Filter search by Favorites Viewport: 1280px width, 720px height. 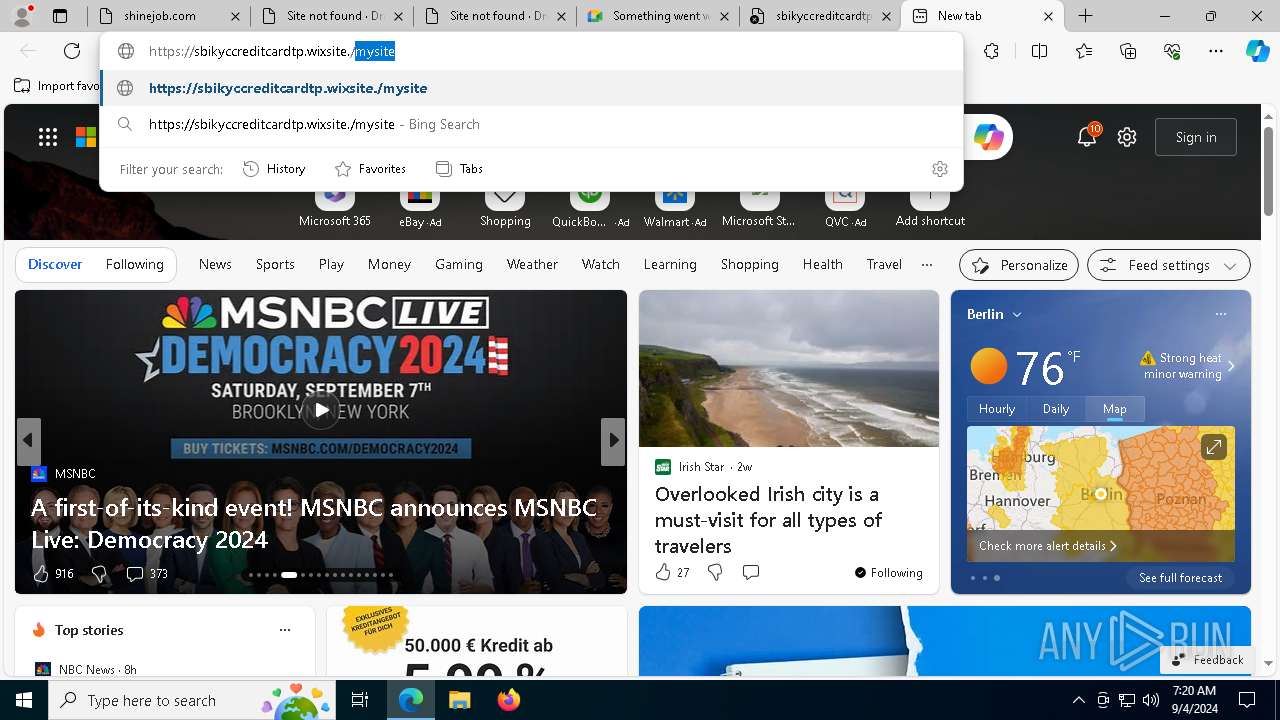[370, 169]
